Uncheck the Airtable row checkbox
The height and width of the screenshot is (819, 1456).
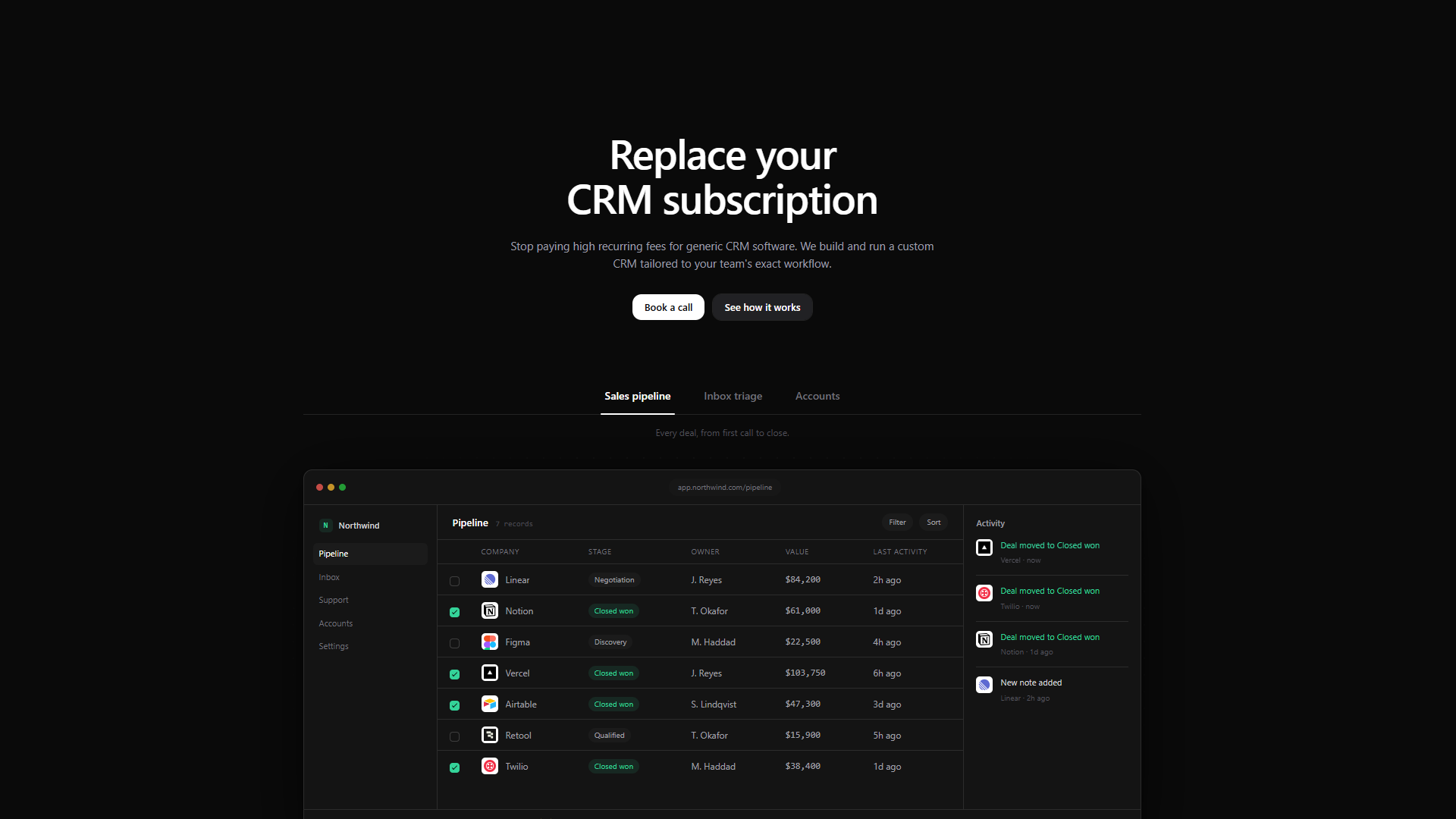pyautogui.click(x=455, y=705)
